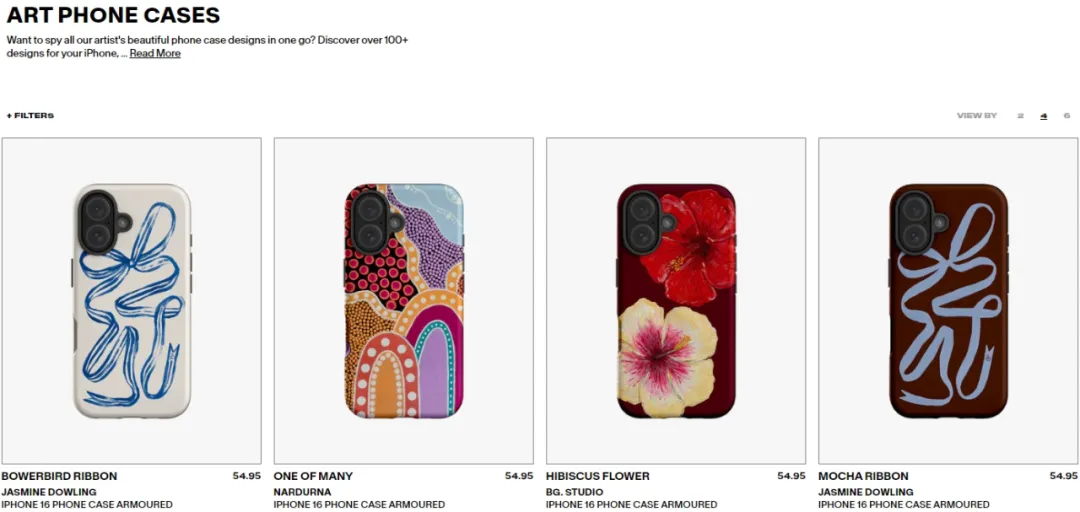This screenshot has height=512, width=1080.
Task: Click the One of Many product title
Action: coord(313,476)
